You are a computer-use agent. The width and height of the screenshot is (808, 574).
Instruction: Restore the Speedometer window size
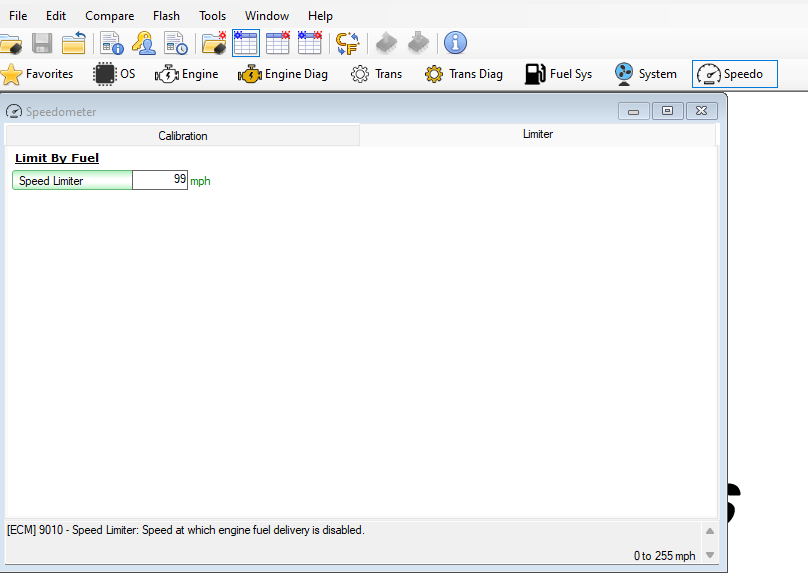668,111
